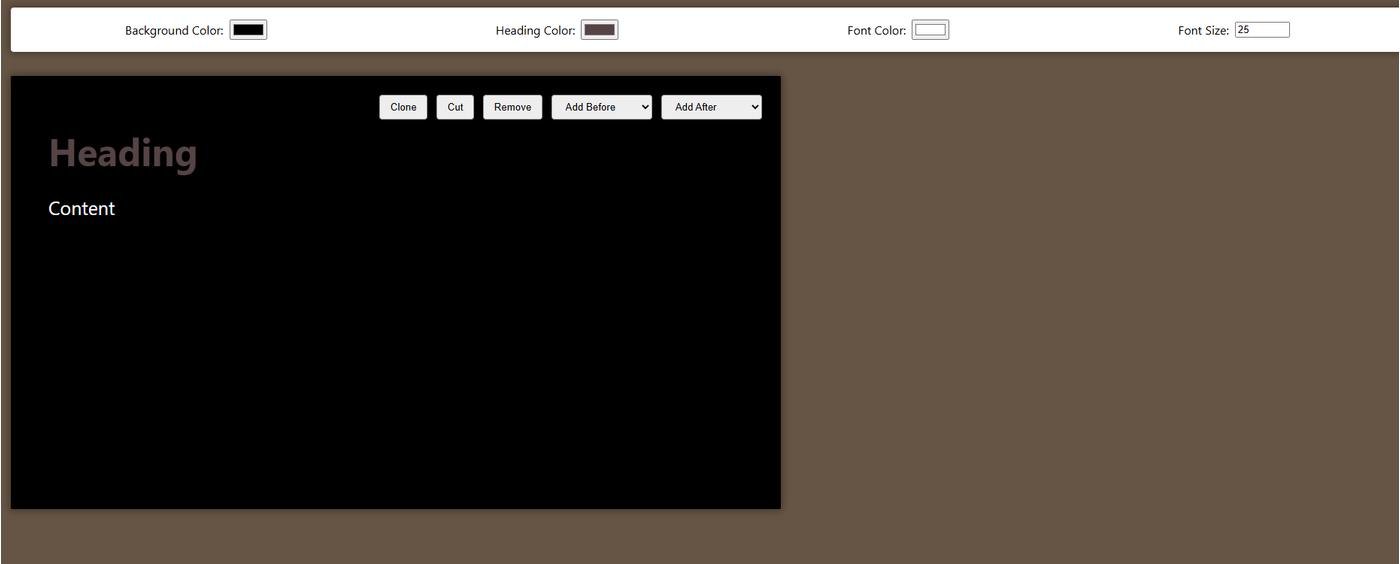Open the Background Color picker swatch
This screenshot has height=564, width=1400.
pyautogui.click(x=248, y=30)
